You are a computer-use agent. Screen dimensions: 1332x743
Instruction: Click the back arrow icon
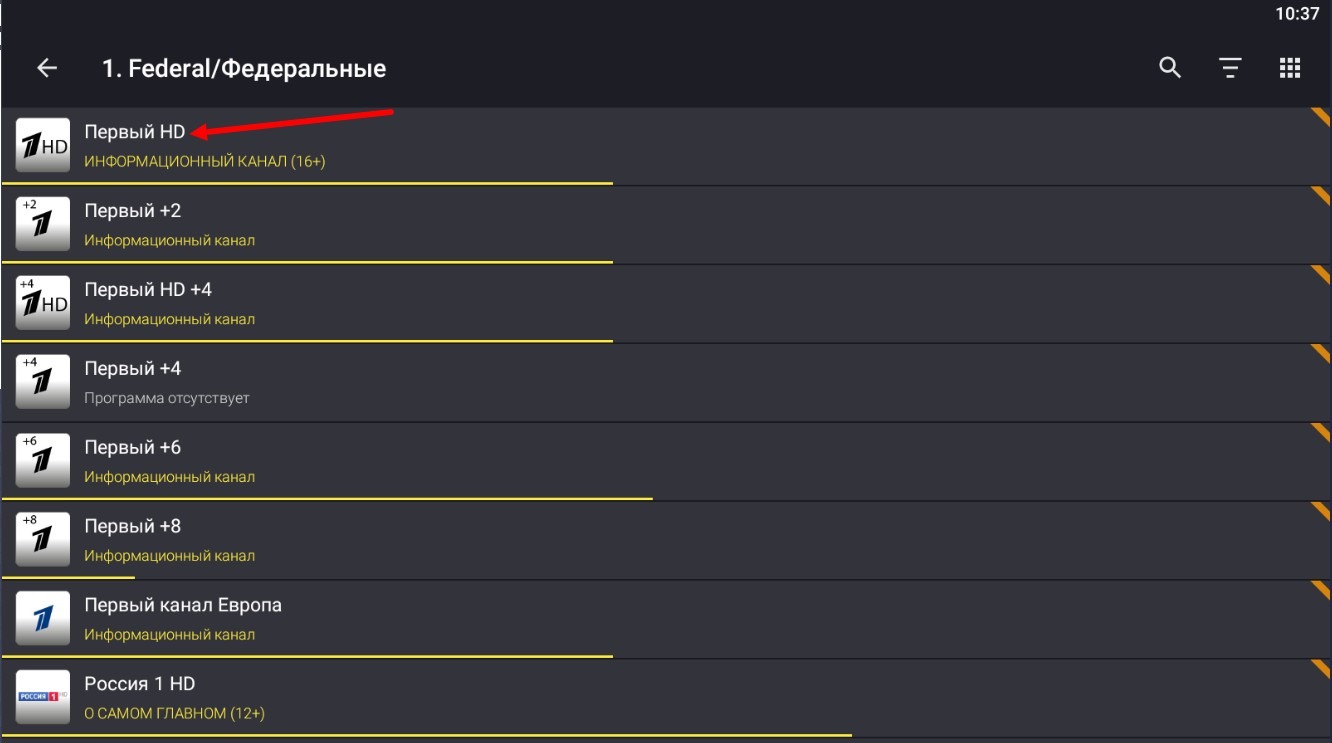[46, 68]
